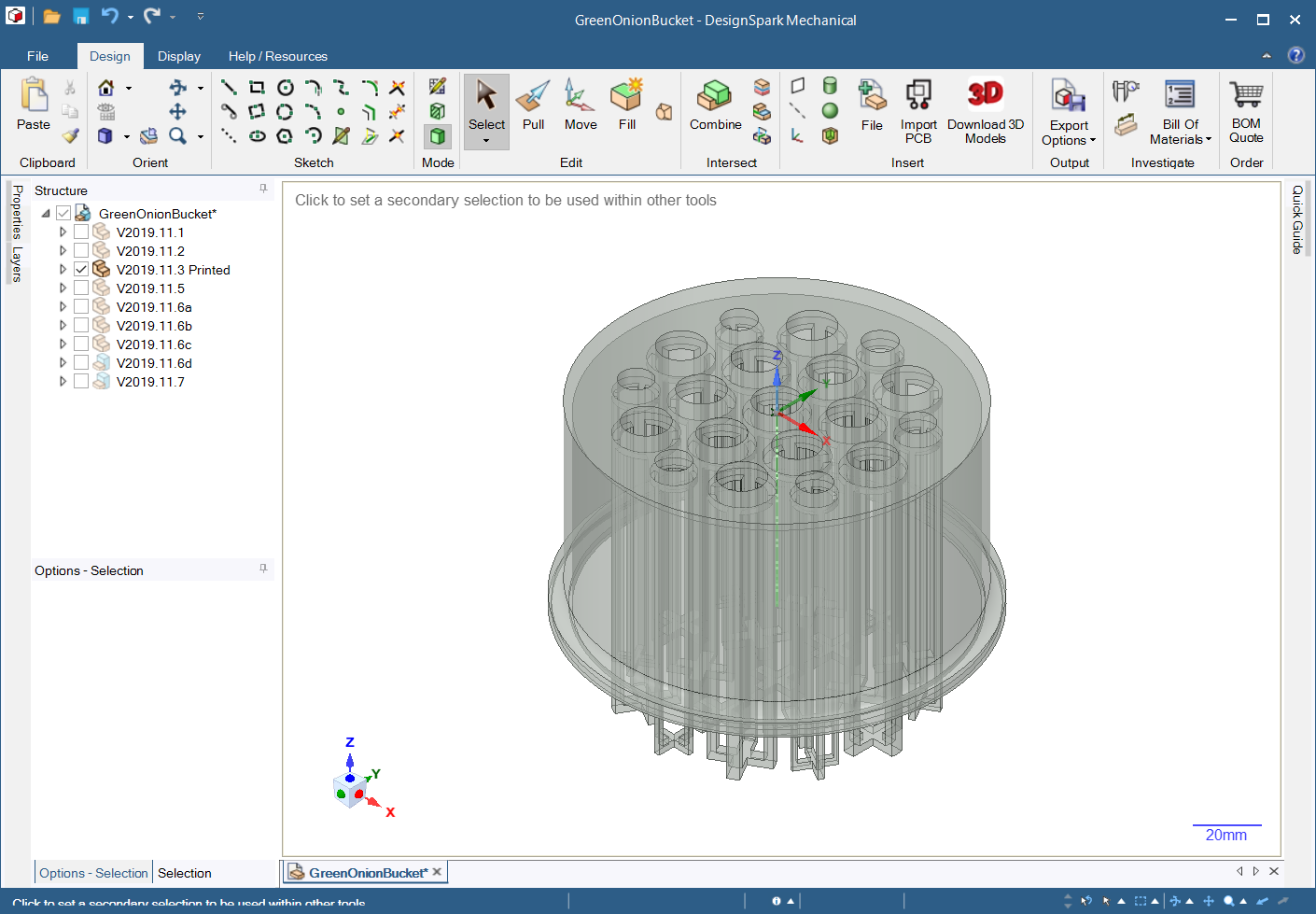1316x914 pixels.
Task: Uncheck the V2019.11.3 Printed checkbox
Action: [x=81, y=269]
